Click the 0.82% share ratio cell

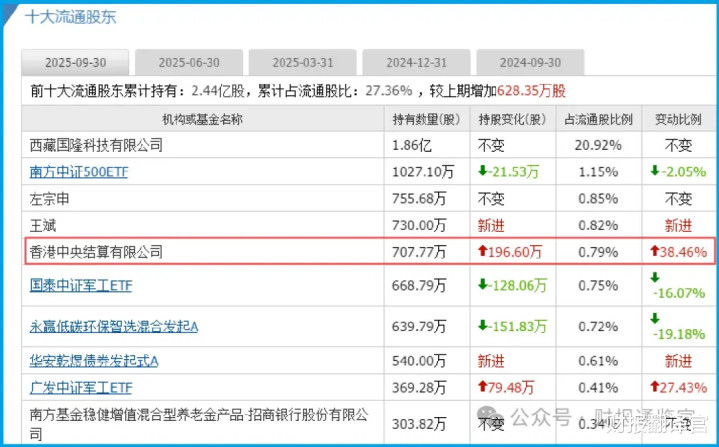(x=598, y=226)
